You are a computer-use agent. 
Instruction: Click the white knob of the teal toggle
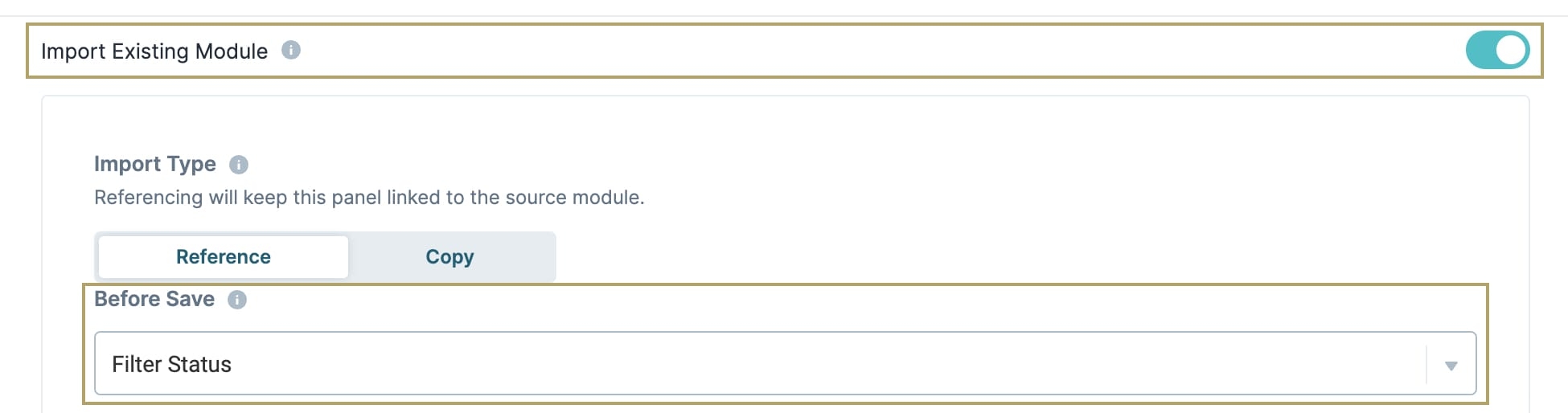[1510, 51]
